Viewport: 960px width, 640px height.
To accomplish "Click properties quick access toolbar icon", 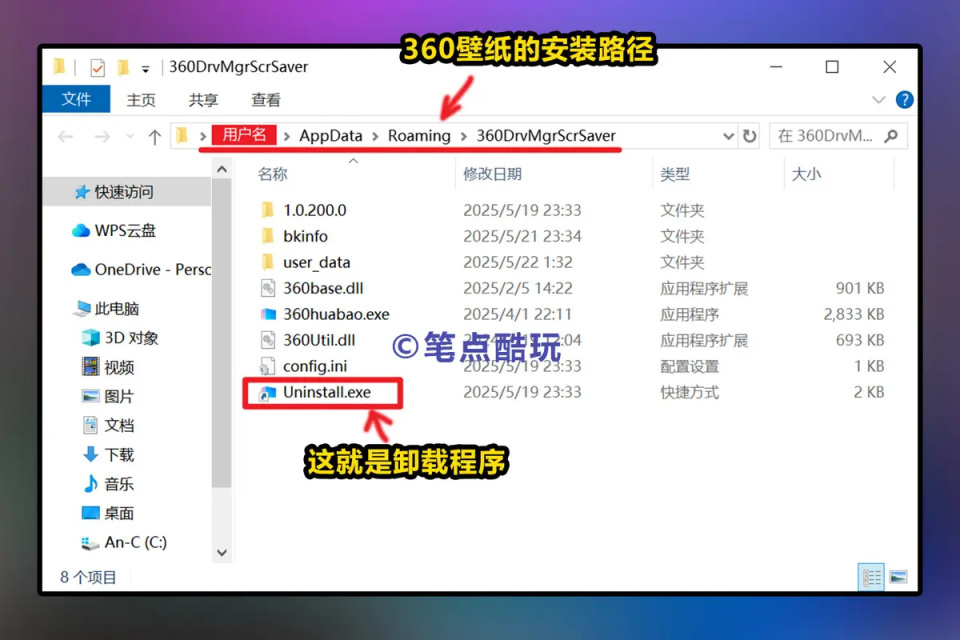I will tap(97, 67).
